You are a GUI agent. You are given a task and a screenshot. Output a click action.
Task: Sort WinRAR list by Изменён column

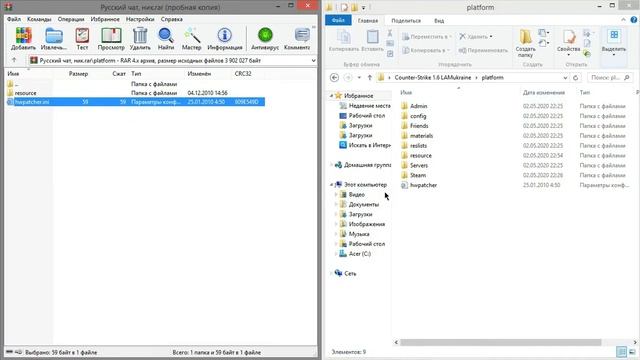pyautogui.click(x=199, y=74)
